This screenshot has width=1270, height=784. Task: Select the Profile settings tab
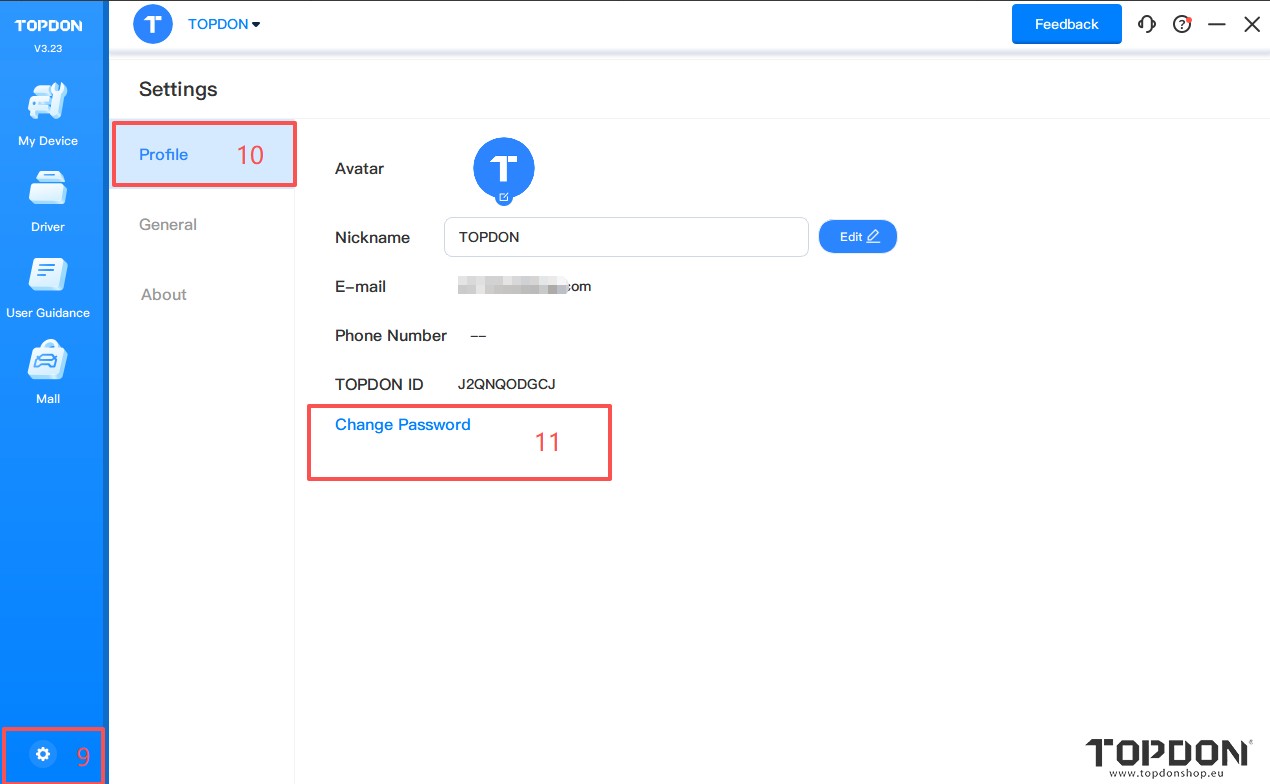click(x=204, y=154)
